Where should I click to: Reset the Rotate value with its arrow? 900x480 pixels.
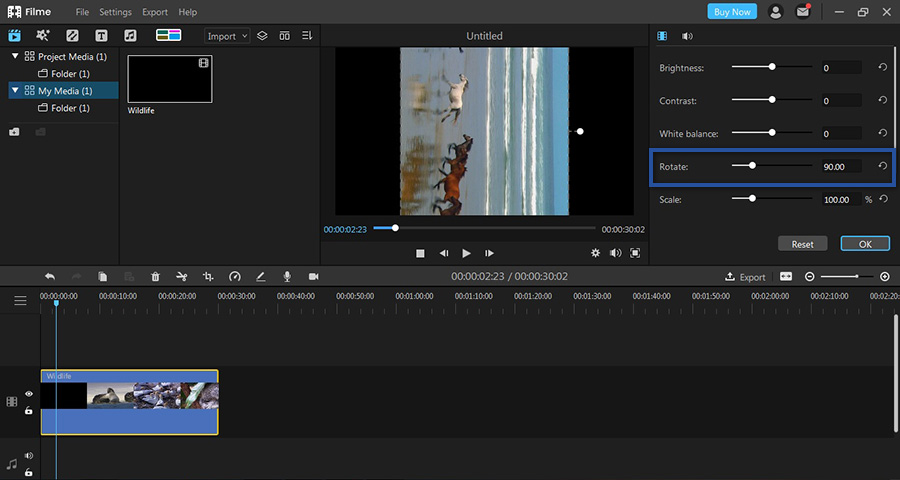882,166
